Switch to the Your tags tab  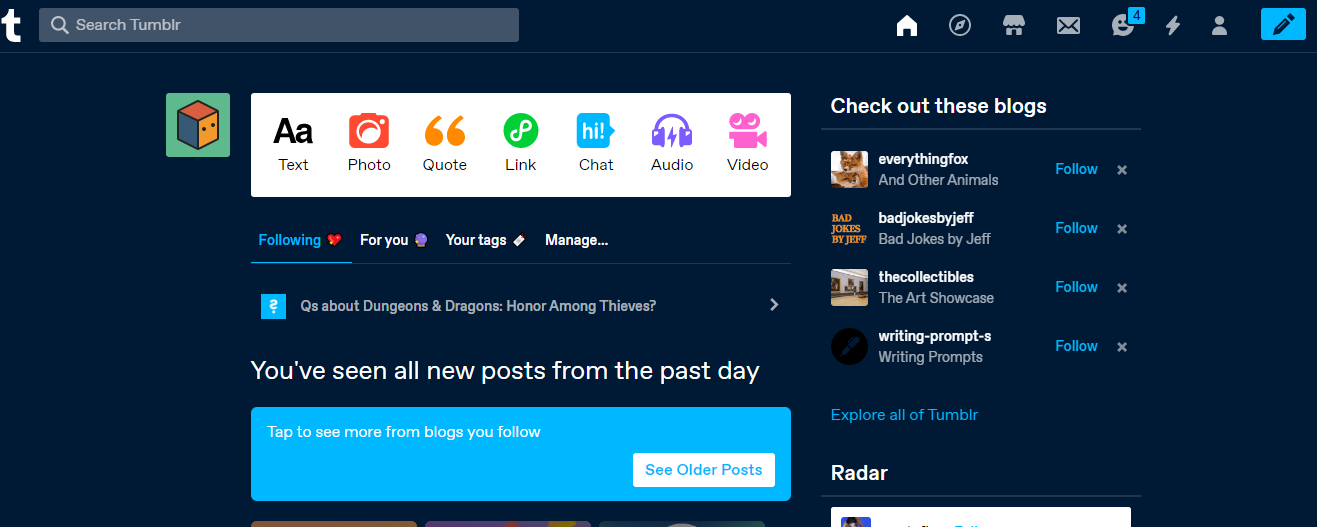click(485, 240)
